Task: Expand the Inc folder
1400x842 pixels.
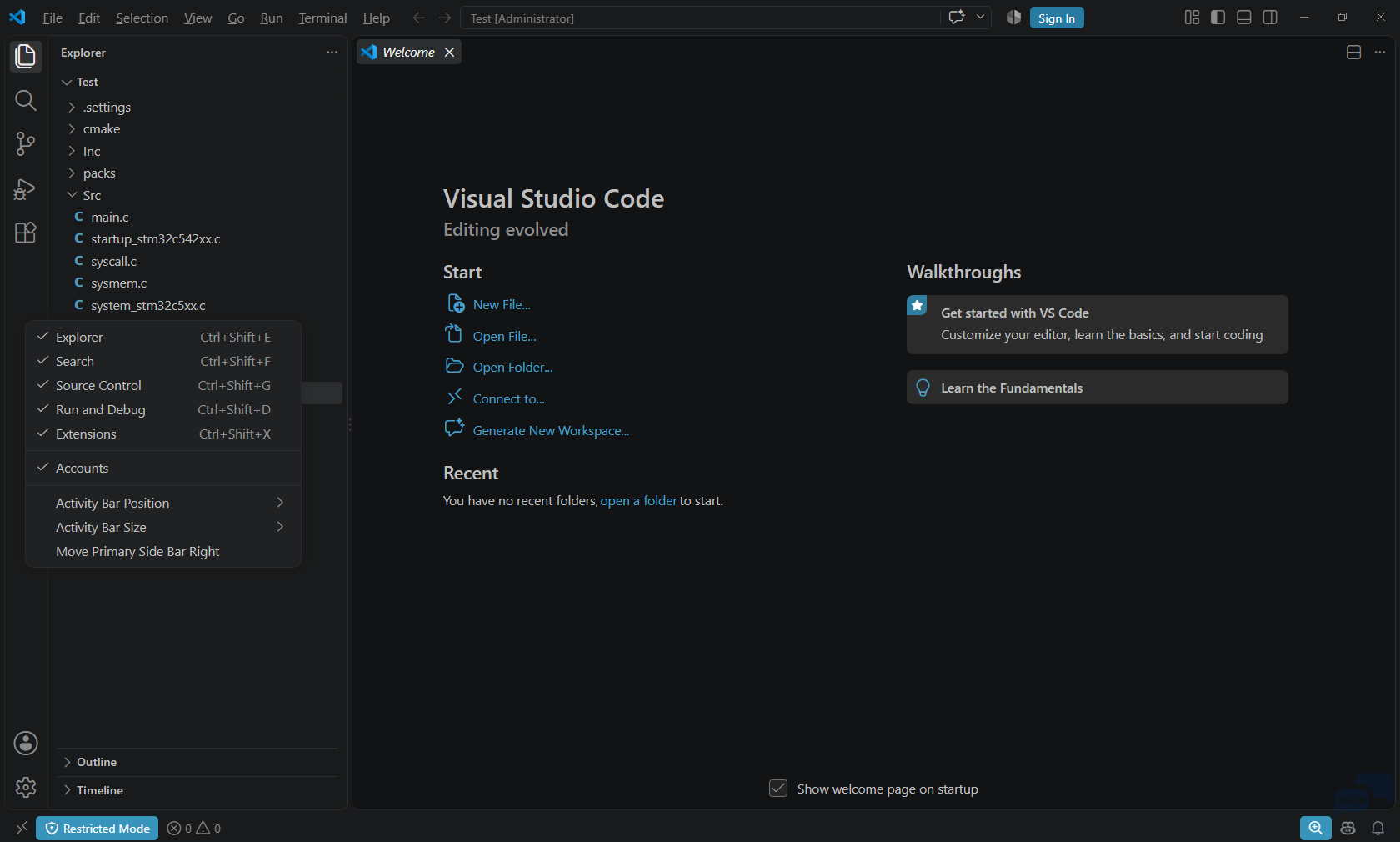Action: 72,151
